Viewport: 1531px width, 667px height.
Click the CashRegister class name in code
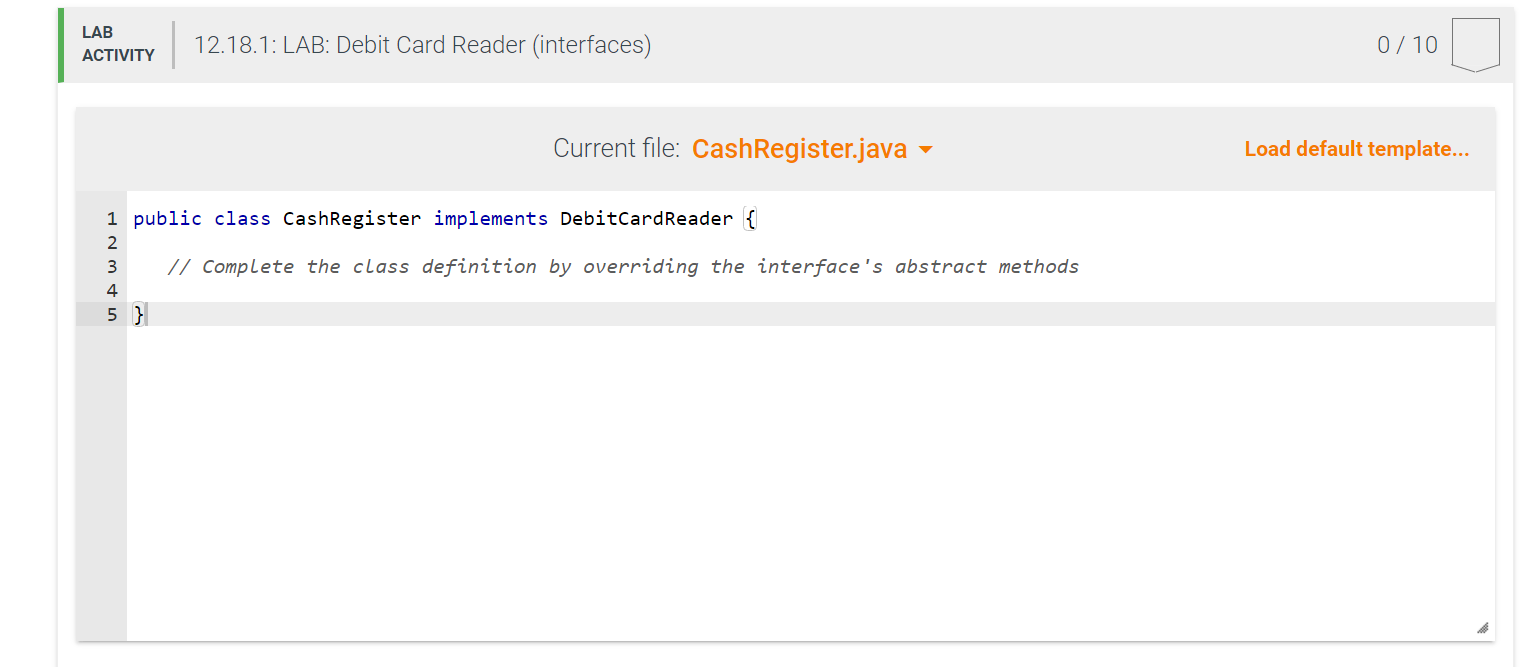(351, 218)
